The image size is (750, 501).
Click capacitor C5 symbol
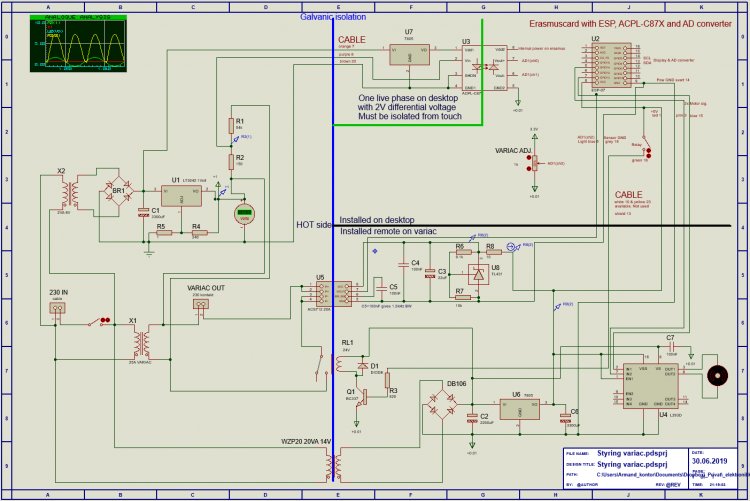tap(381, 288)
